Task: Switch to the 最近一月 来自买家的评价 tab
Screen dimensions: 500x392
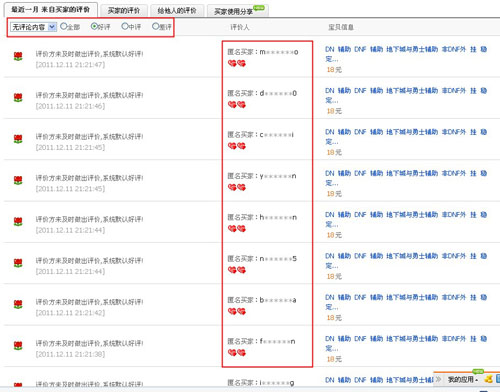Action: (51, 10)
